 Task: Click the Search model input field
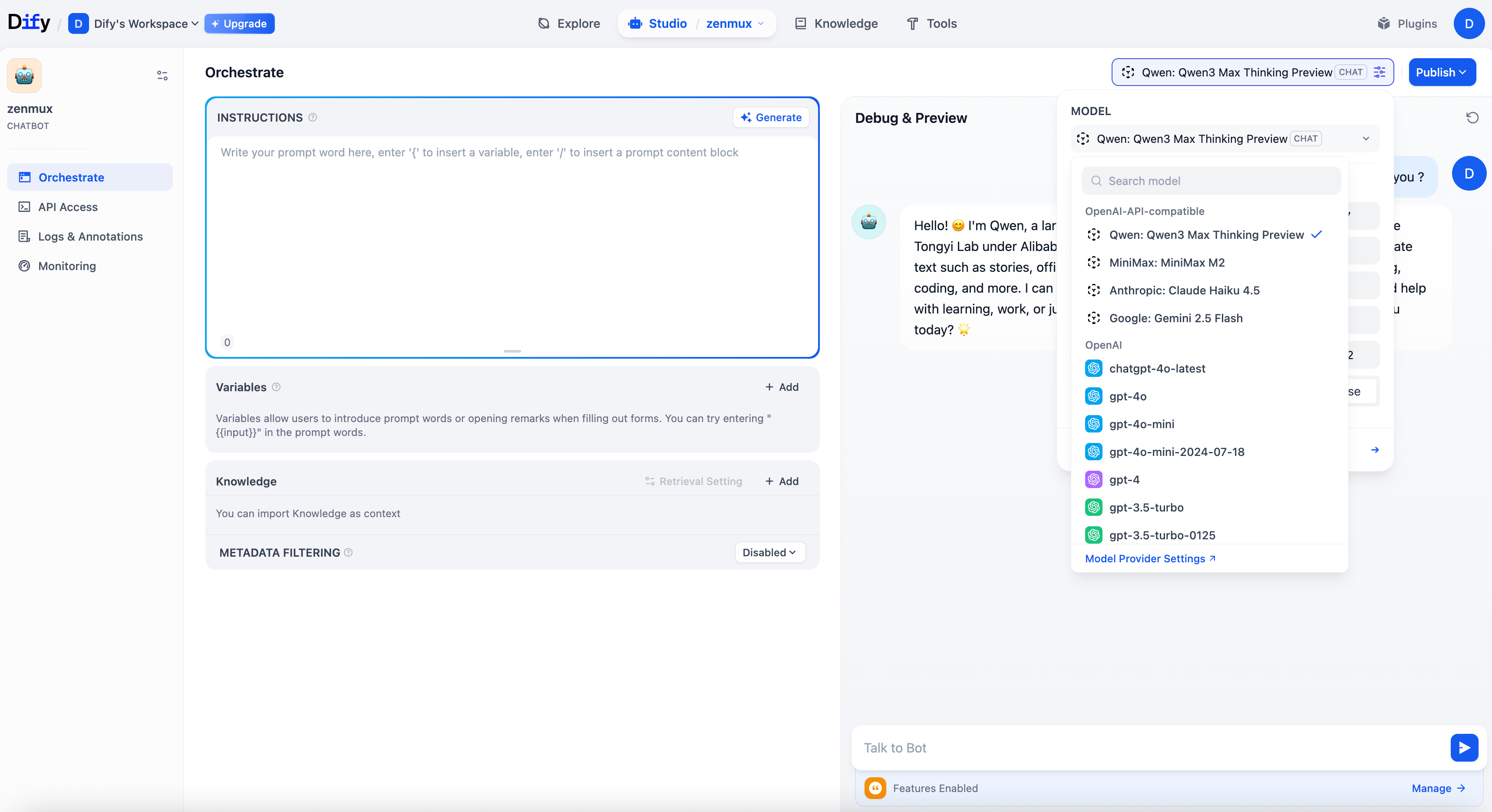1211,181
